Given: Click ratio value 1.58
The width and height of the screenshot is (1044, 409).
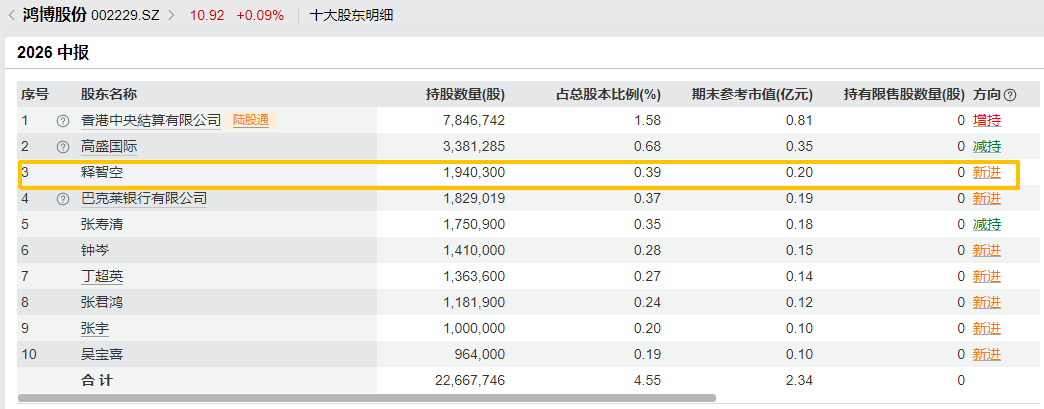Looking at the screenshot, I should pyautogui.click(x=649, y=121).
